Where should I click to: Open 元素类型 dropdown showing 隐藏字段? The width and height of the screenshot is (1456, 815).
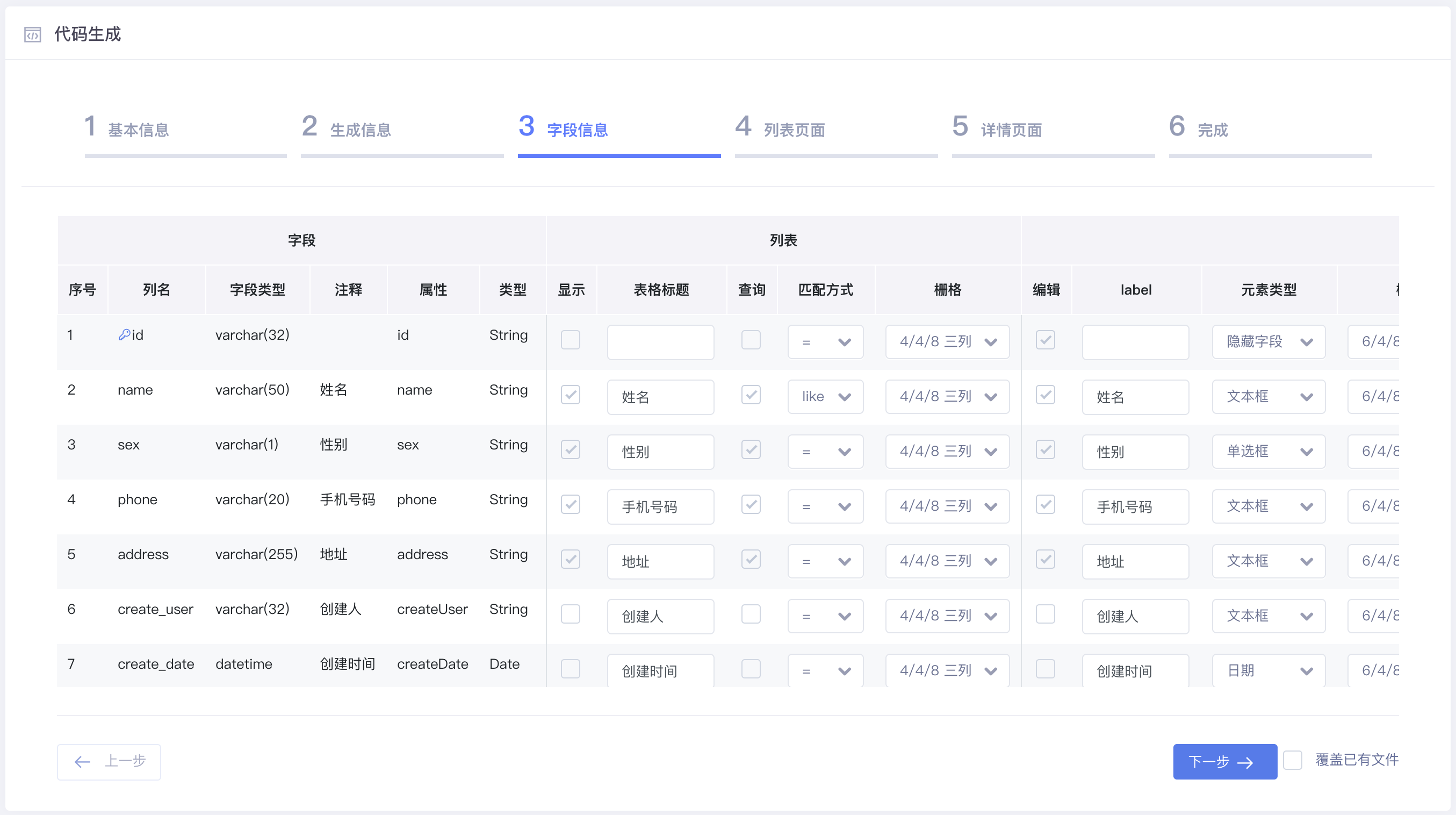(1268, 342)
